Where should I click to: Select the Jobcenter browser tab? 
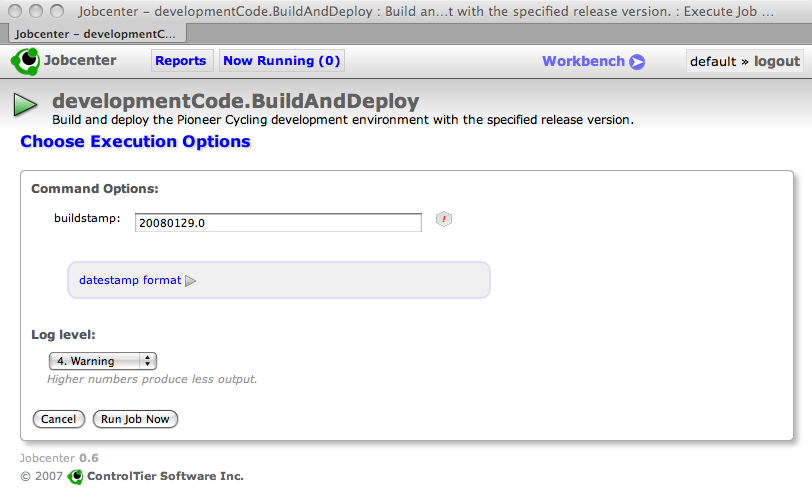click(96, 34)
